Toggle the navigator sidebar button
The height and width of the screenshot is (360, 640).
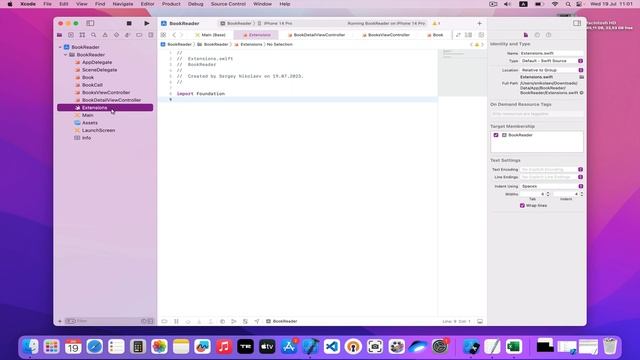90,23
